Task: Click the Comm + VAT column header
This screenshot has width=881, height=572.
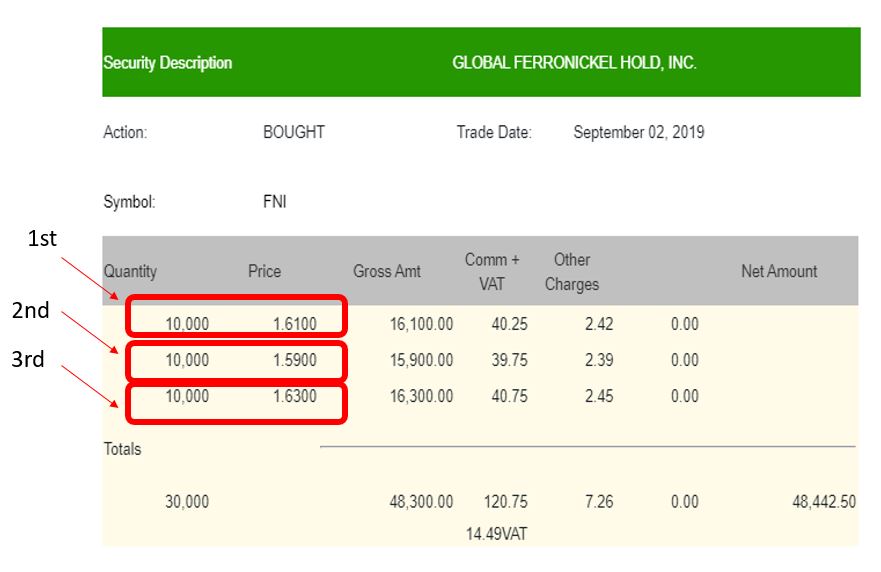Action: pyautogui.click(x=492, y=271)
